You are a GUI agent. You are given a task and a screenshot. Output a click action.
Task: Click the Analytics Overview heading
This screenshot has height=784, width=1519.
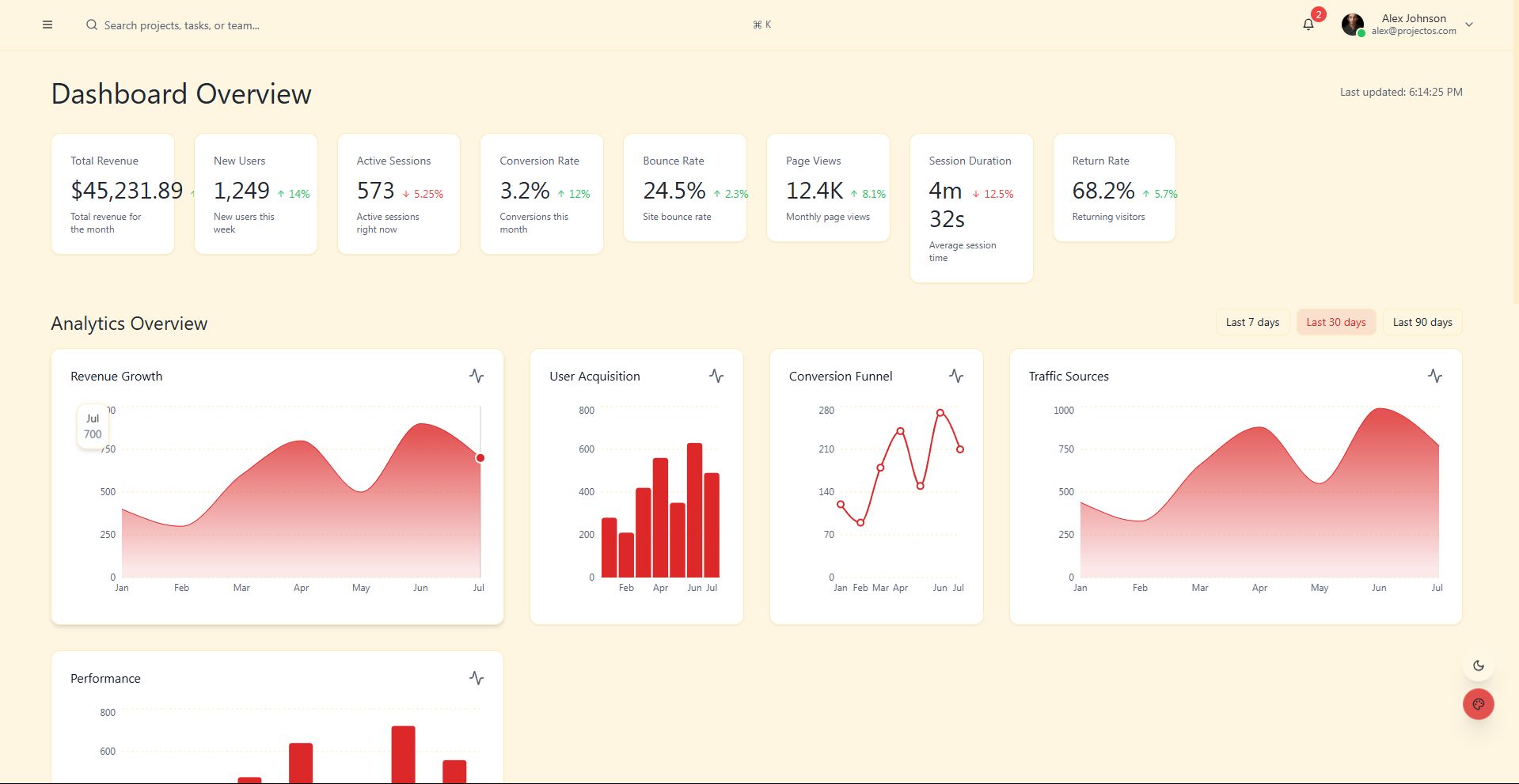tap(129, 324)
